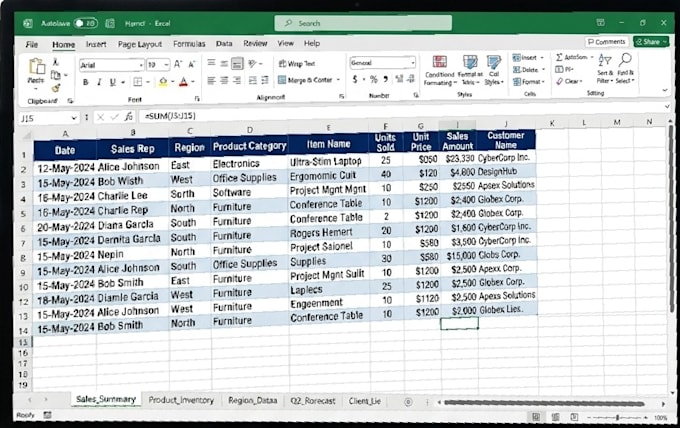Viewport: 680px width, 428px height.
Task: Click the Comments button
Action: click(606, 42)
